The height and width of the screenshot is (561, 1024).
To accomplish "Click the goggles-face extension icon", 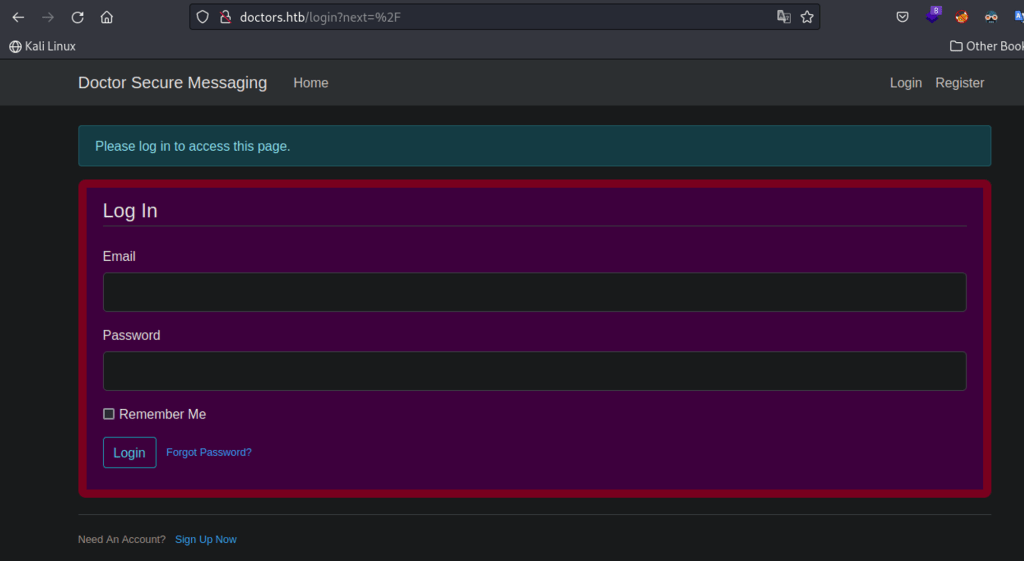I will (991, 17).
